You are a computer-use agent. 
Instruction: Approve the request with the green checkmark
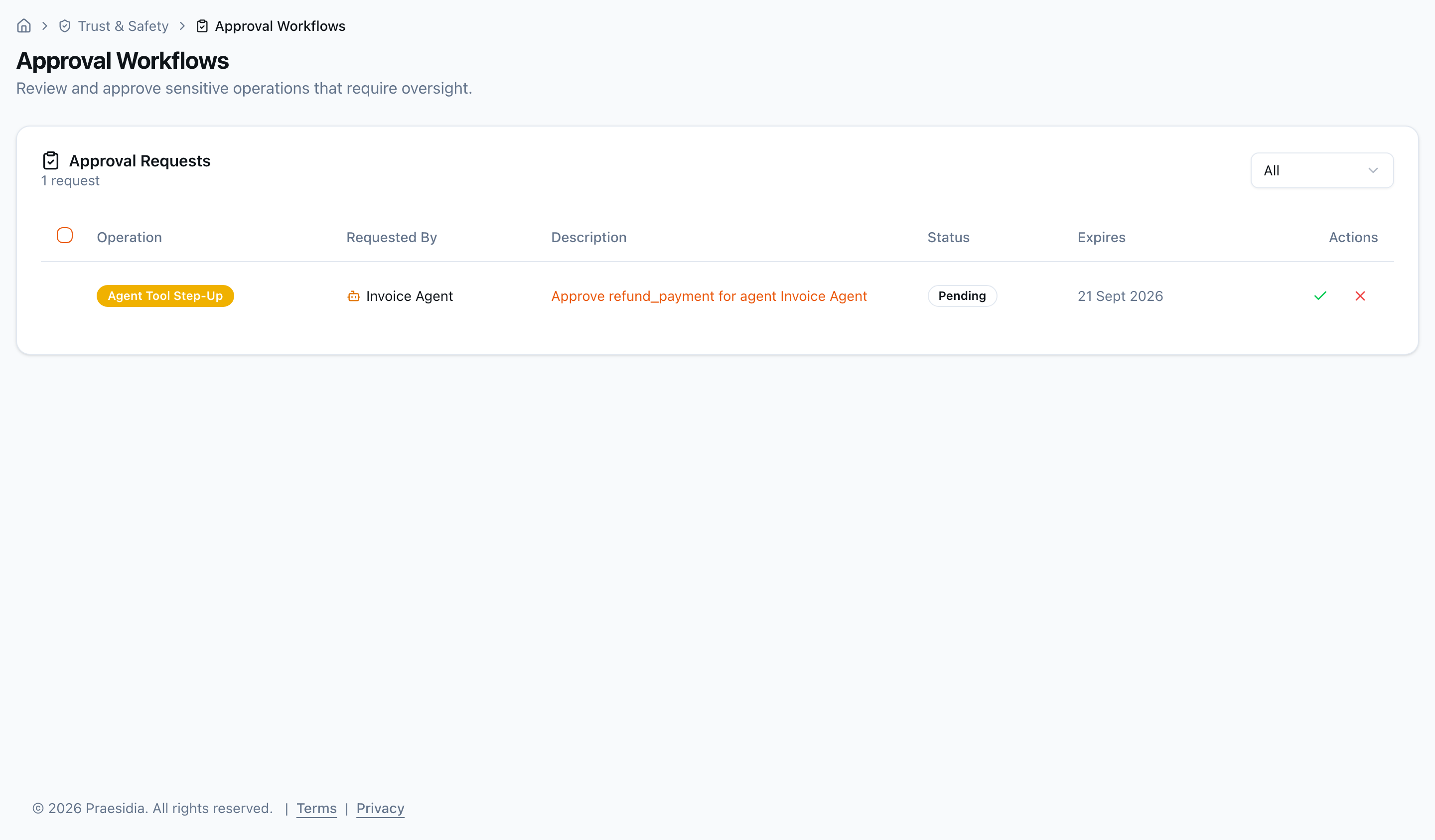[1320, 296]
